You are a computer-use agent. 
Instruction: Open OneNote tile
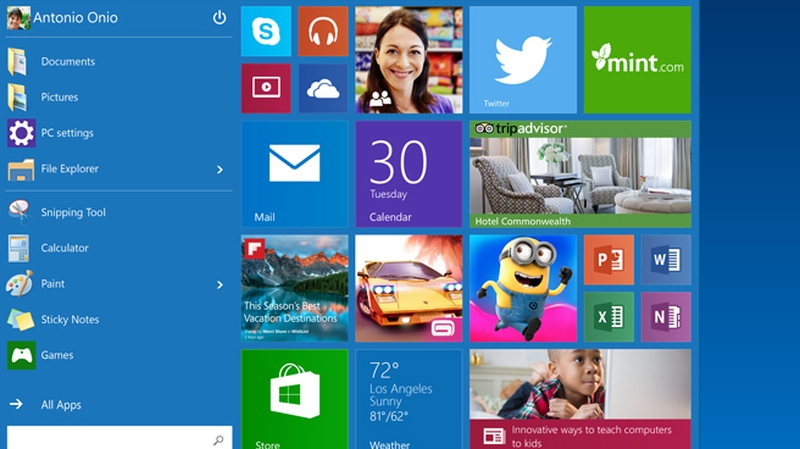(x=666, y=317)
